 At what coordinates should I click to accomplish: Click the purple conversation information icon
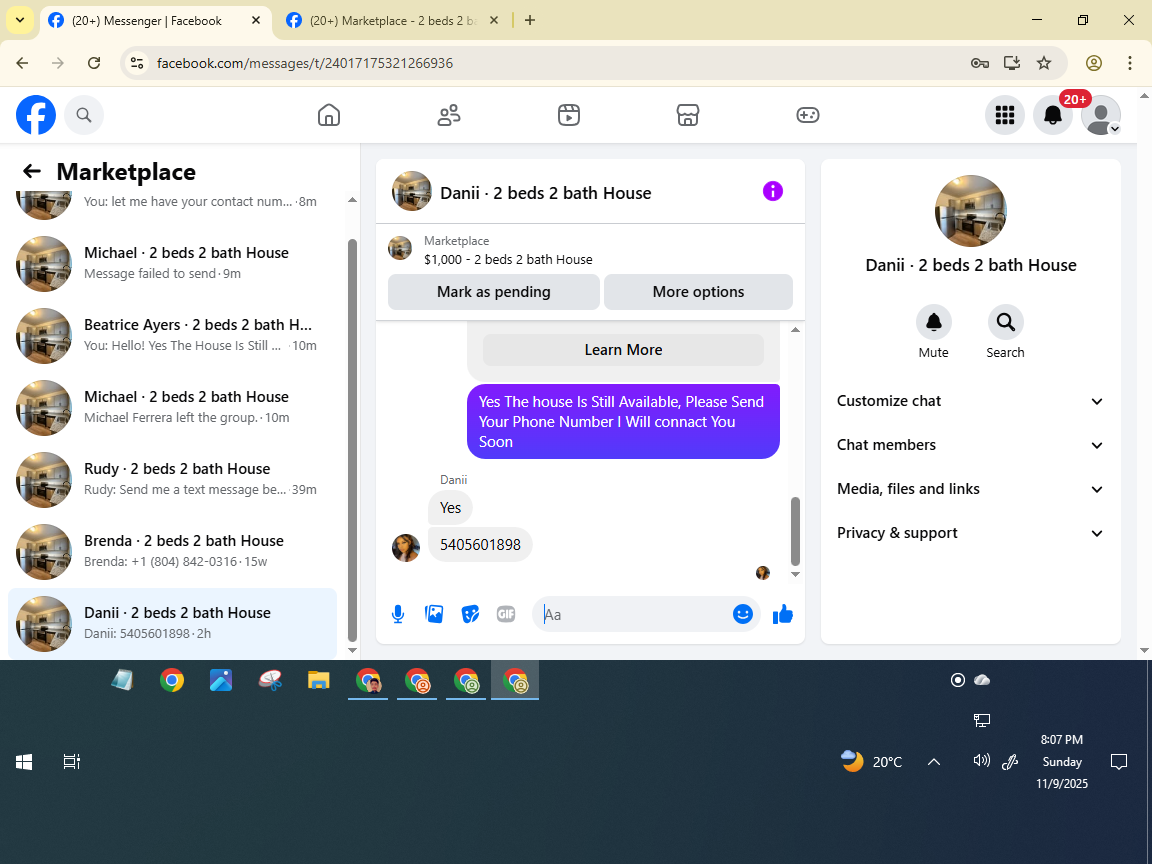click(x=772, y=191)
